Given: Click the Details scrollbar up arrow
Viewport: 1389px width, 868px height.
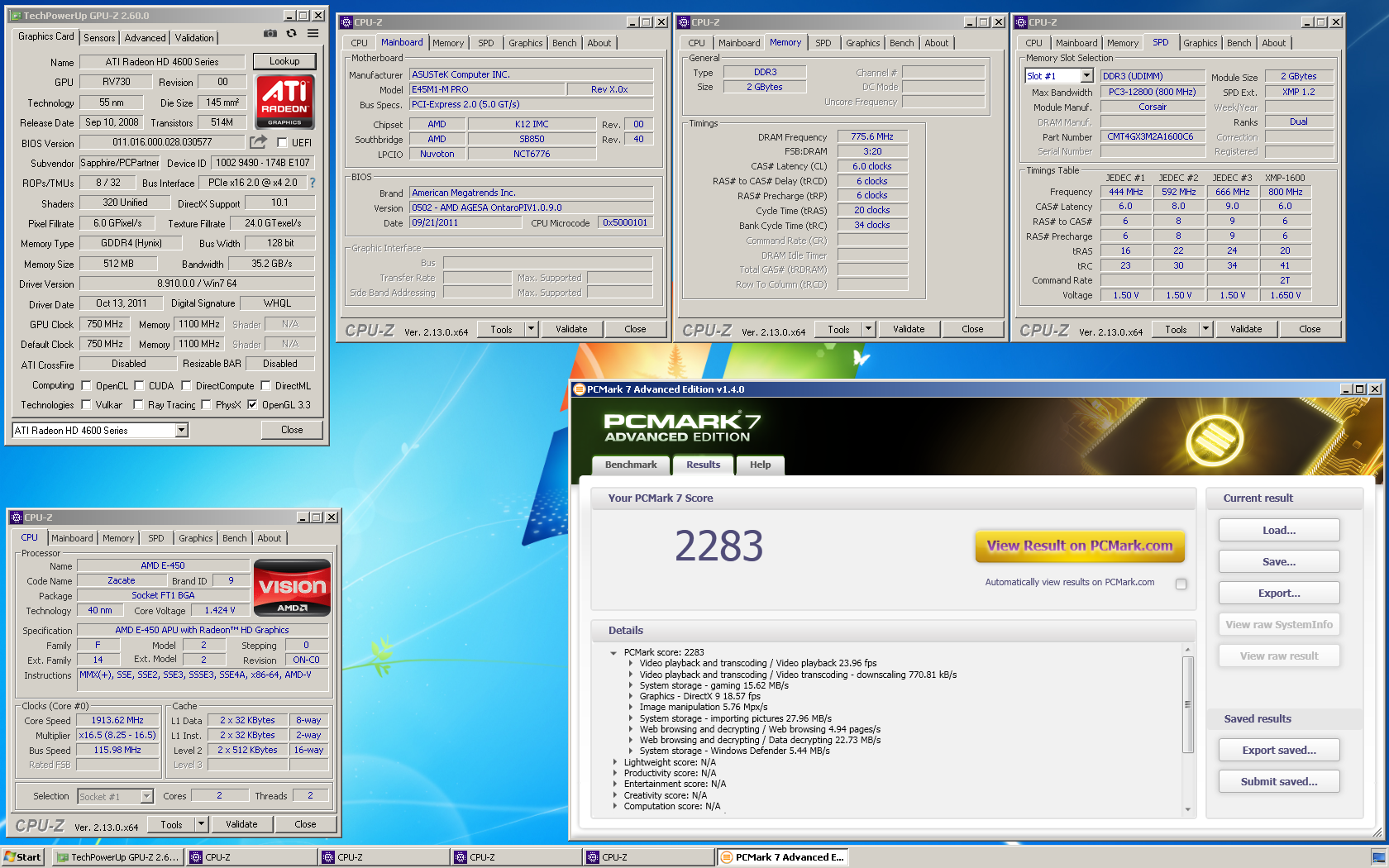Looking at the screenshot, I should [1188, 649].
